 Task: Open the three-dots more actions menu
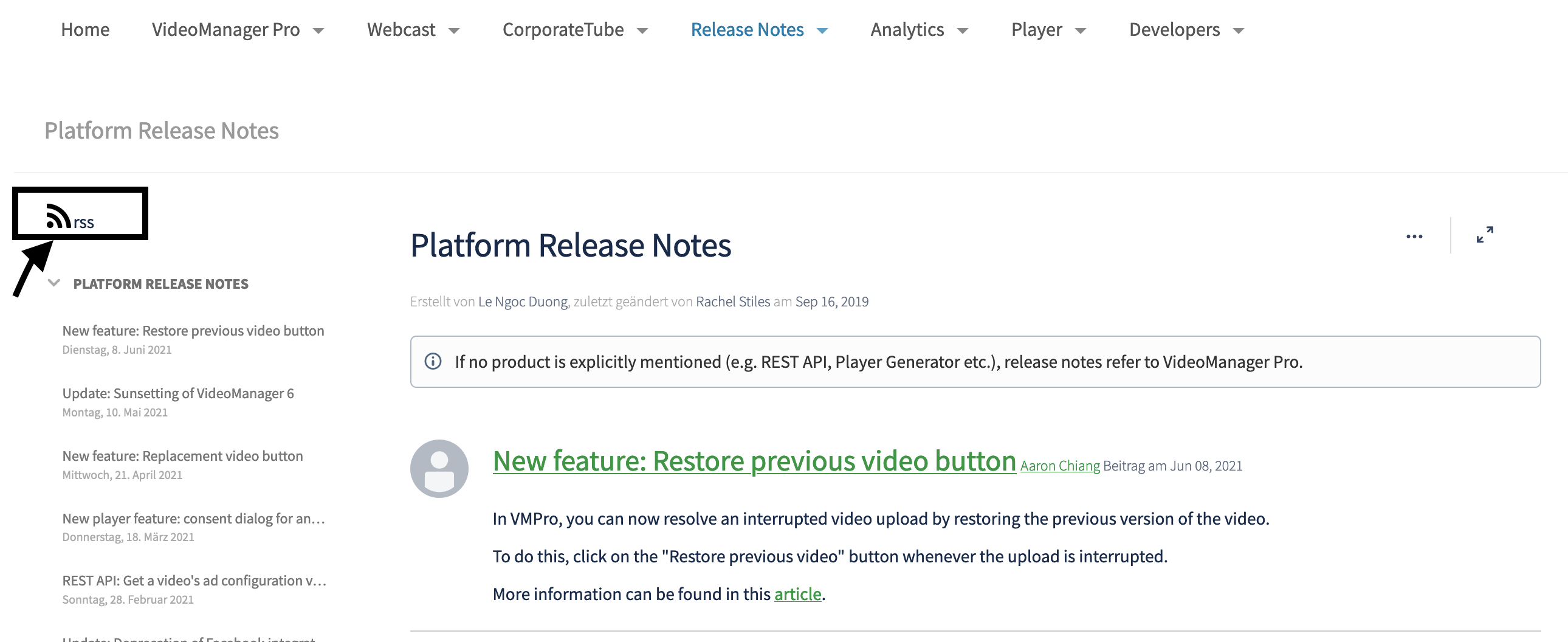tap(1414, 236)
